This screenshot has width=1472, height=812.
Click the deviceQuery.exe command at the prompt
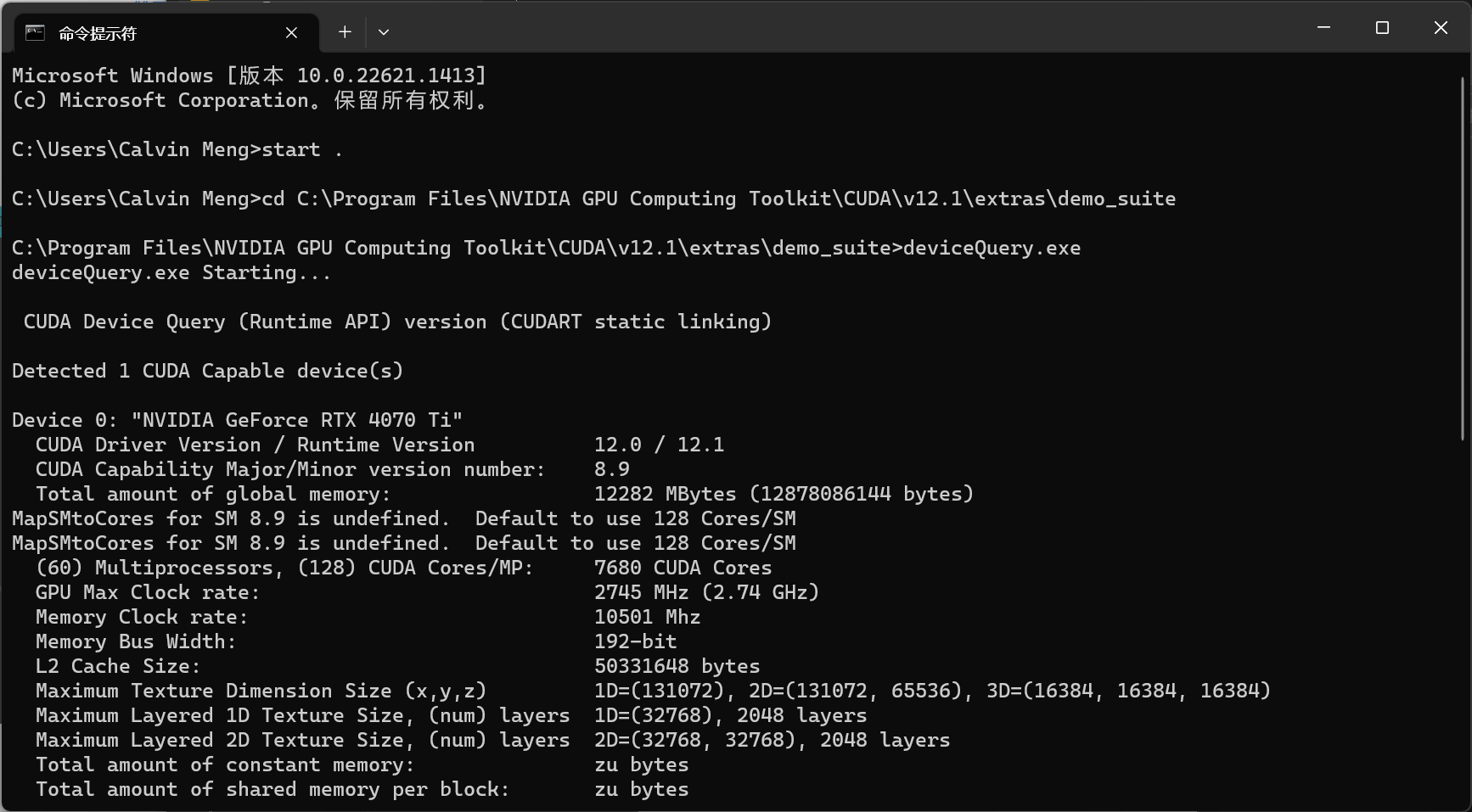click(992, 248)
